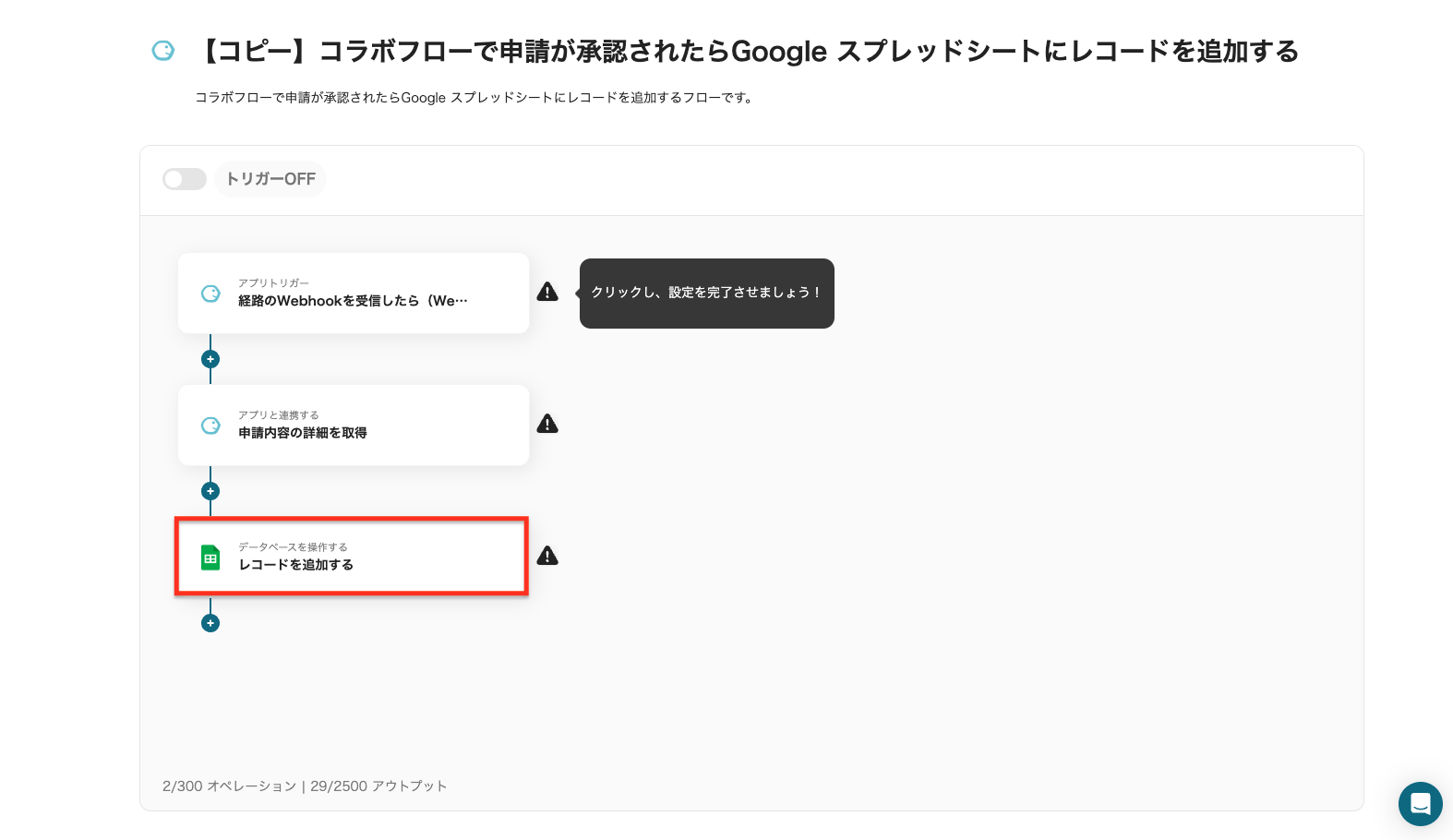Open the chat support widget
Screen dimensions: 1453x840
pyautogui.click(x=1420, y=804)
